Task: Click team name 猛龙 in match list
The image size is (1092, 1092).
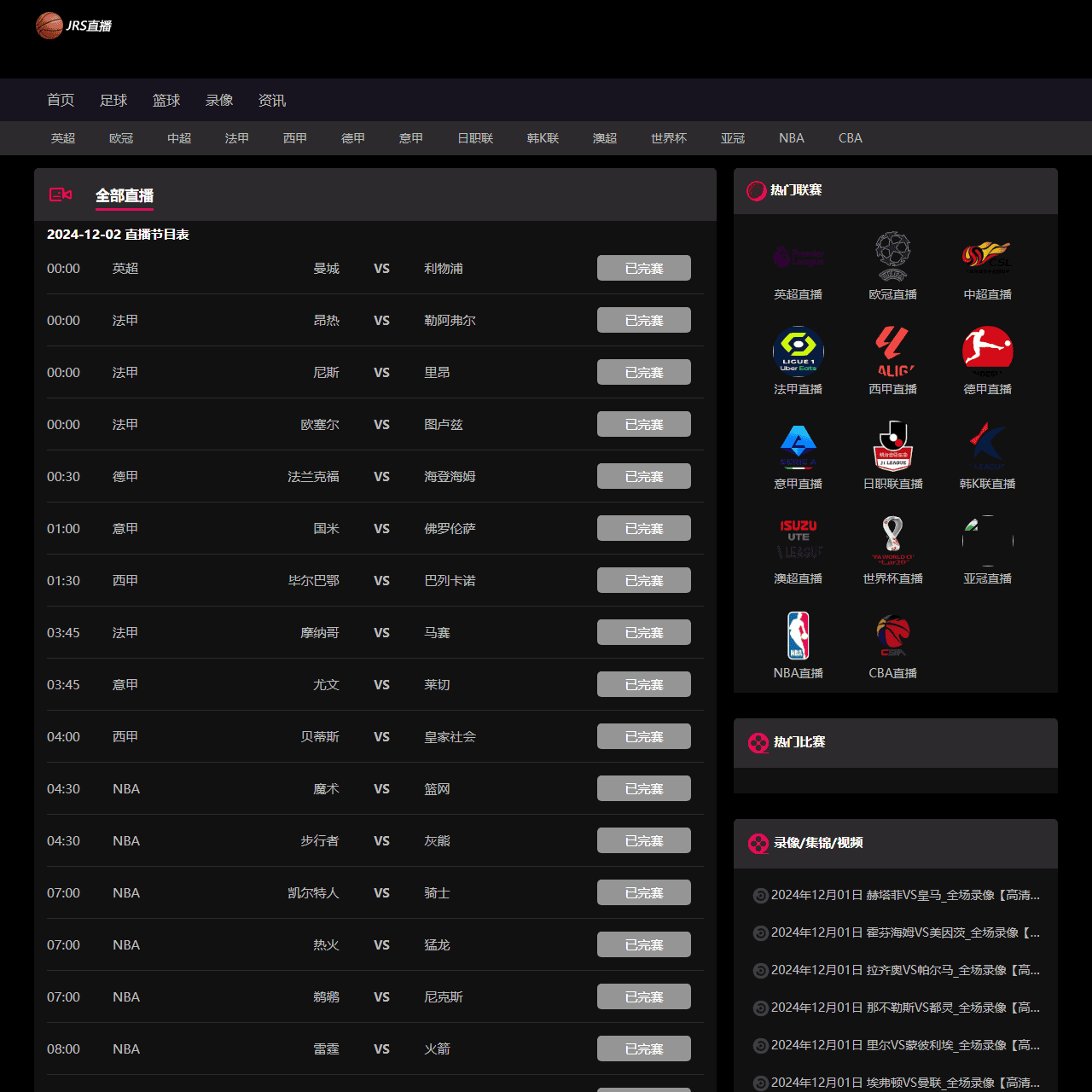Action: 437,945
